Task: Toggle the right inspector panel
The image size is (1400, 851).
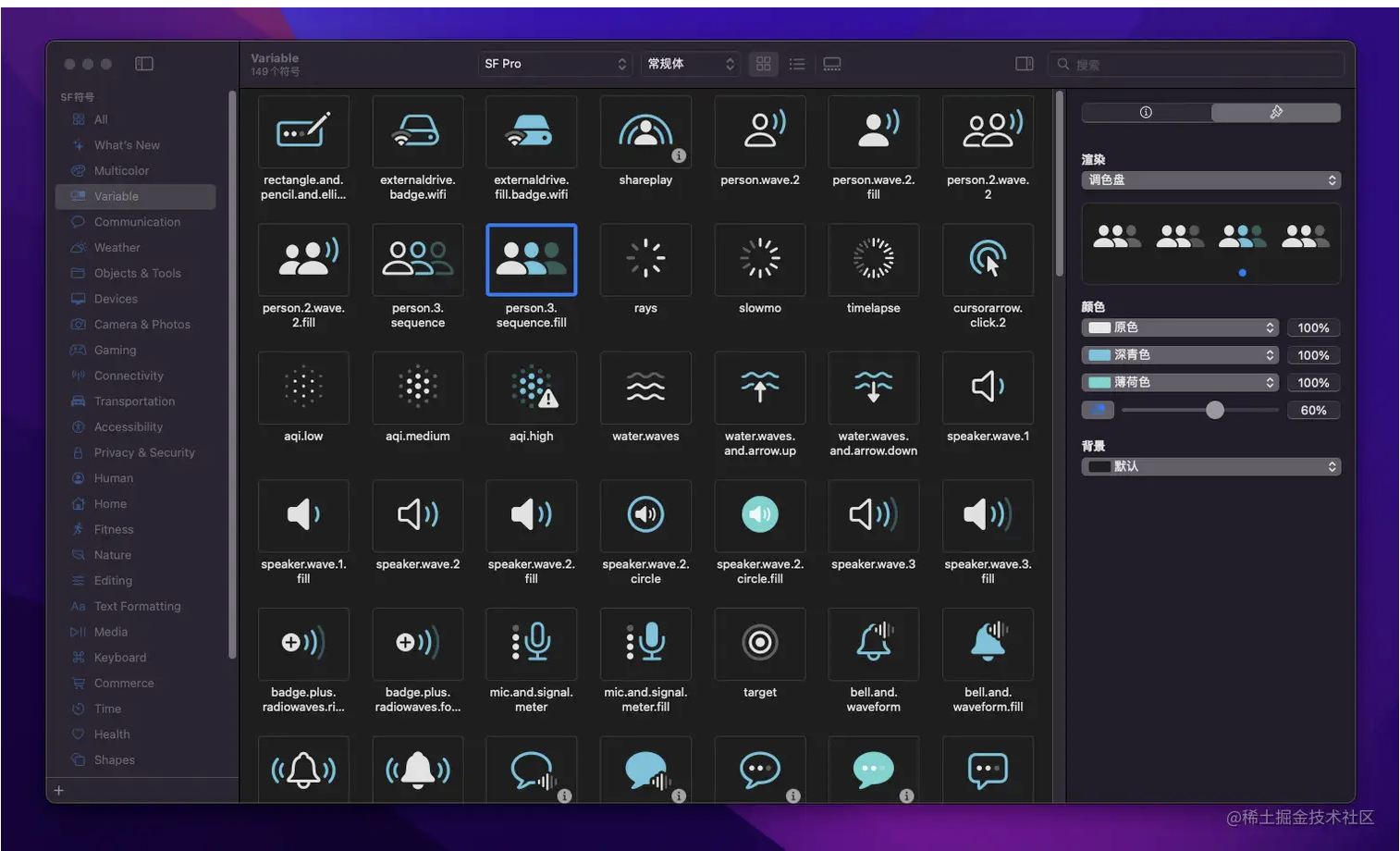Action: [1024, 64]
